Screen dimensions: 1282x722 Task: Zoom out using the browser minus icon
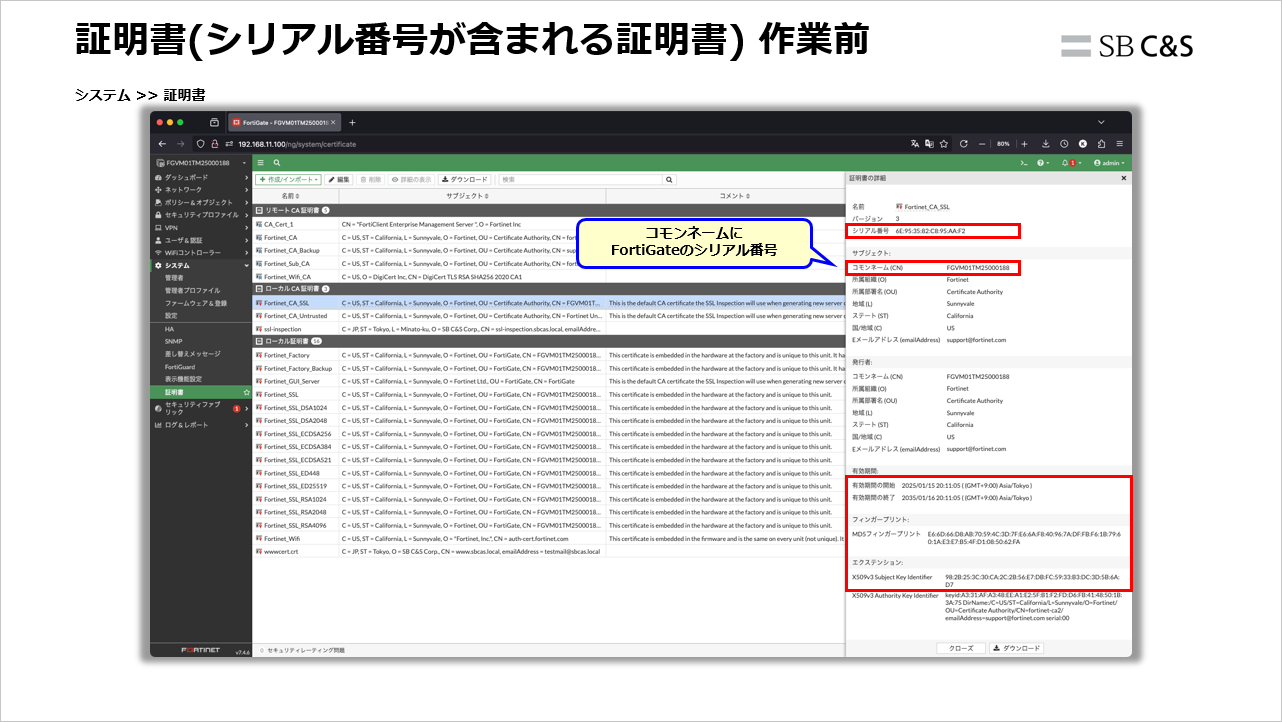pos(982,143)
